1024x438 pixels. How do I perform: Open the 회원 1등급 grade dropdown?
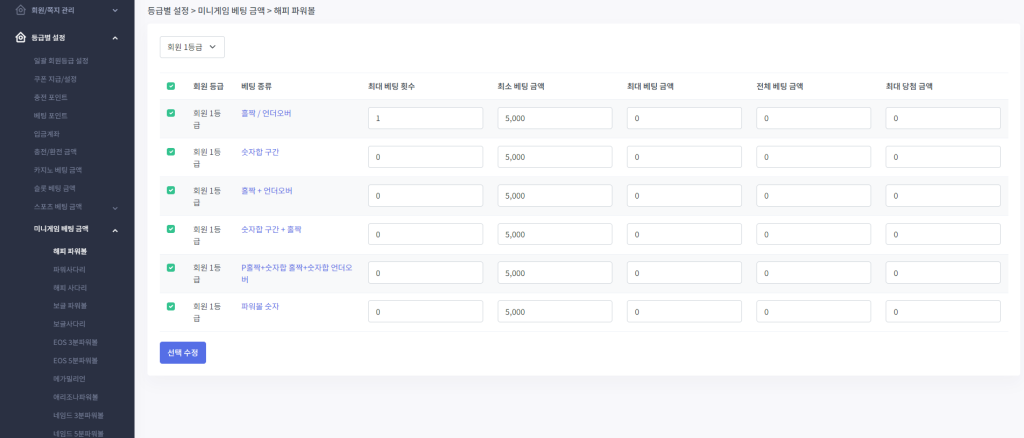pos(192,47)
